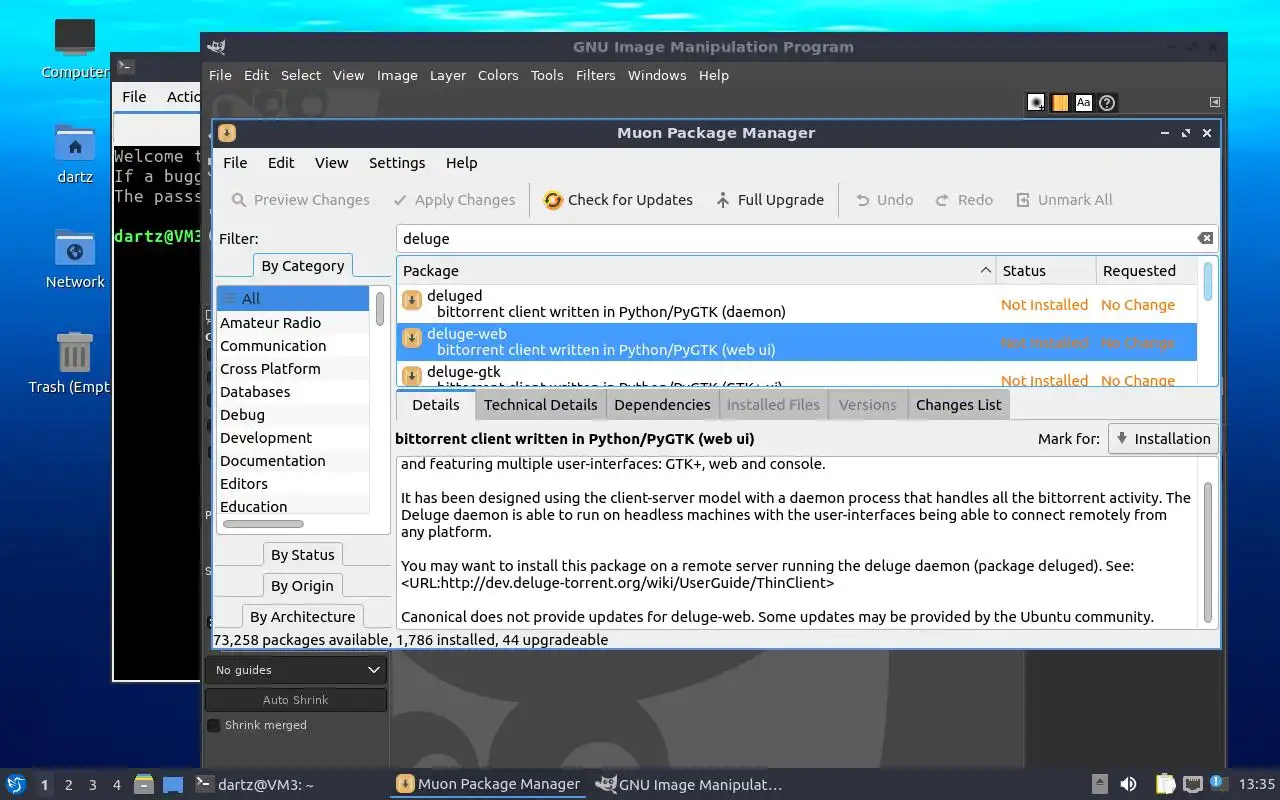The width and height of the screenshot is (1280, 800).
Task: Expand the By Origin filter section
Action: (x=303, y=586)
